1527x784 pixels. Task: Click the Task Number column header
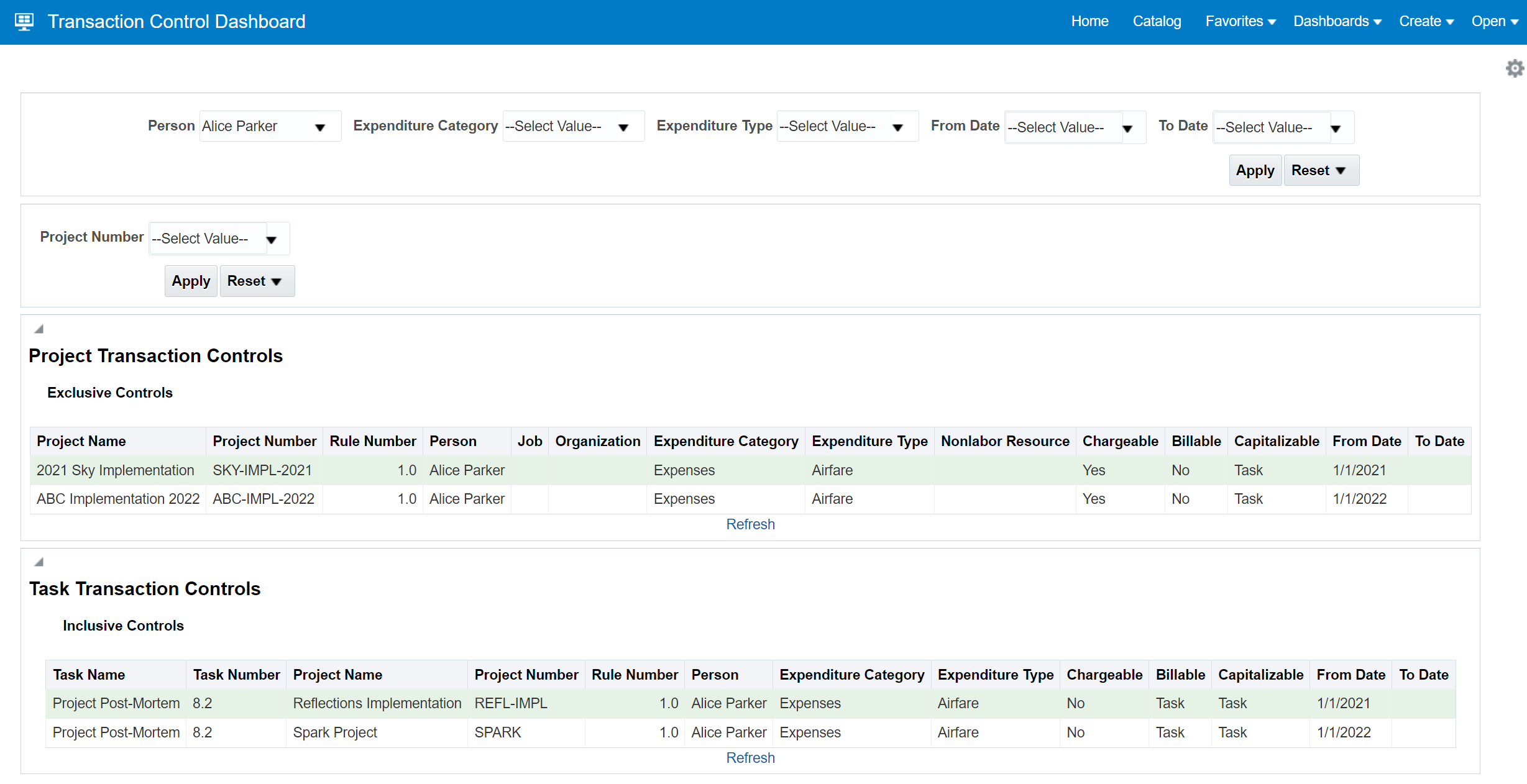(236, 675)
